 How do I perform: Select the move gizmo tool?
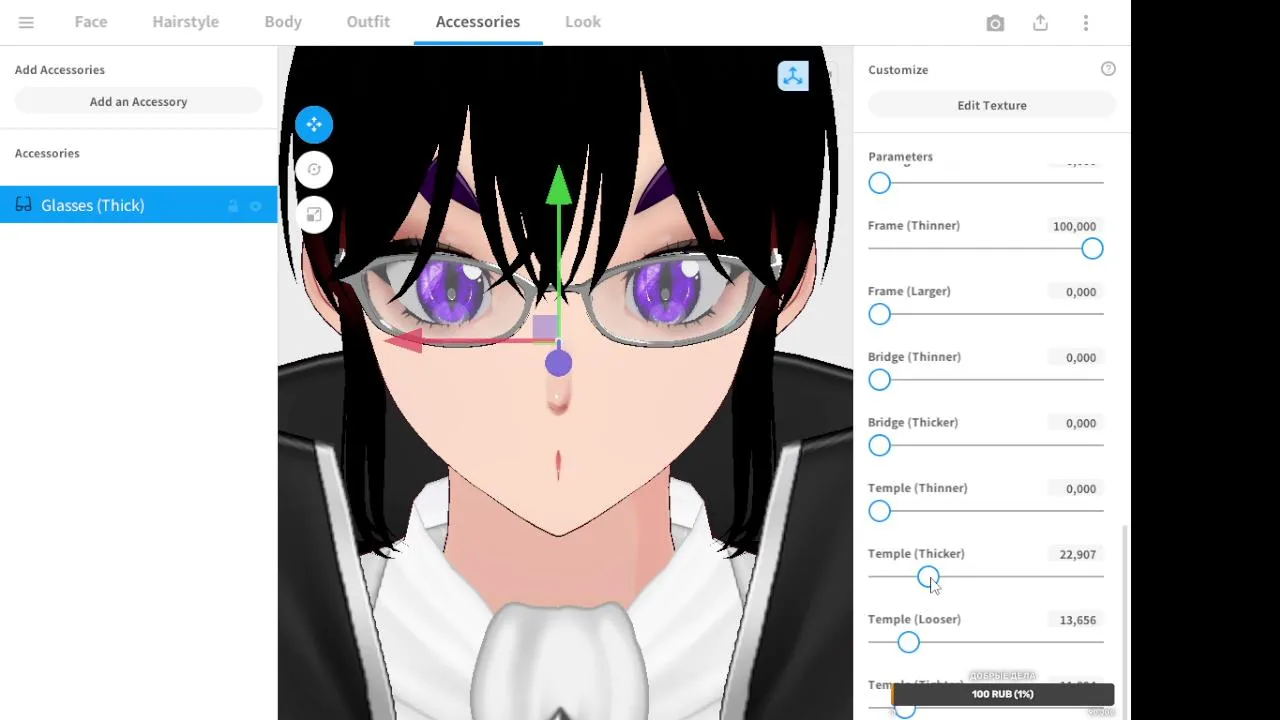pyautogui.click(x=314, y=125)
